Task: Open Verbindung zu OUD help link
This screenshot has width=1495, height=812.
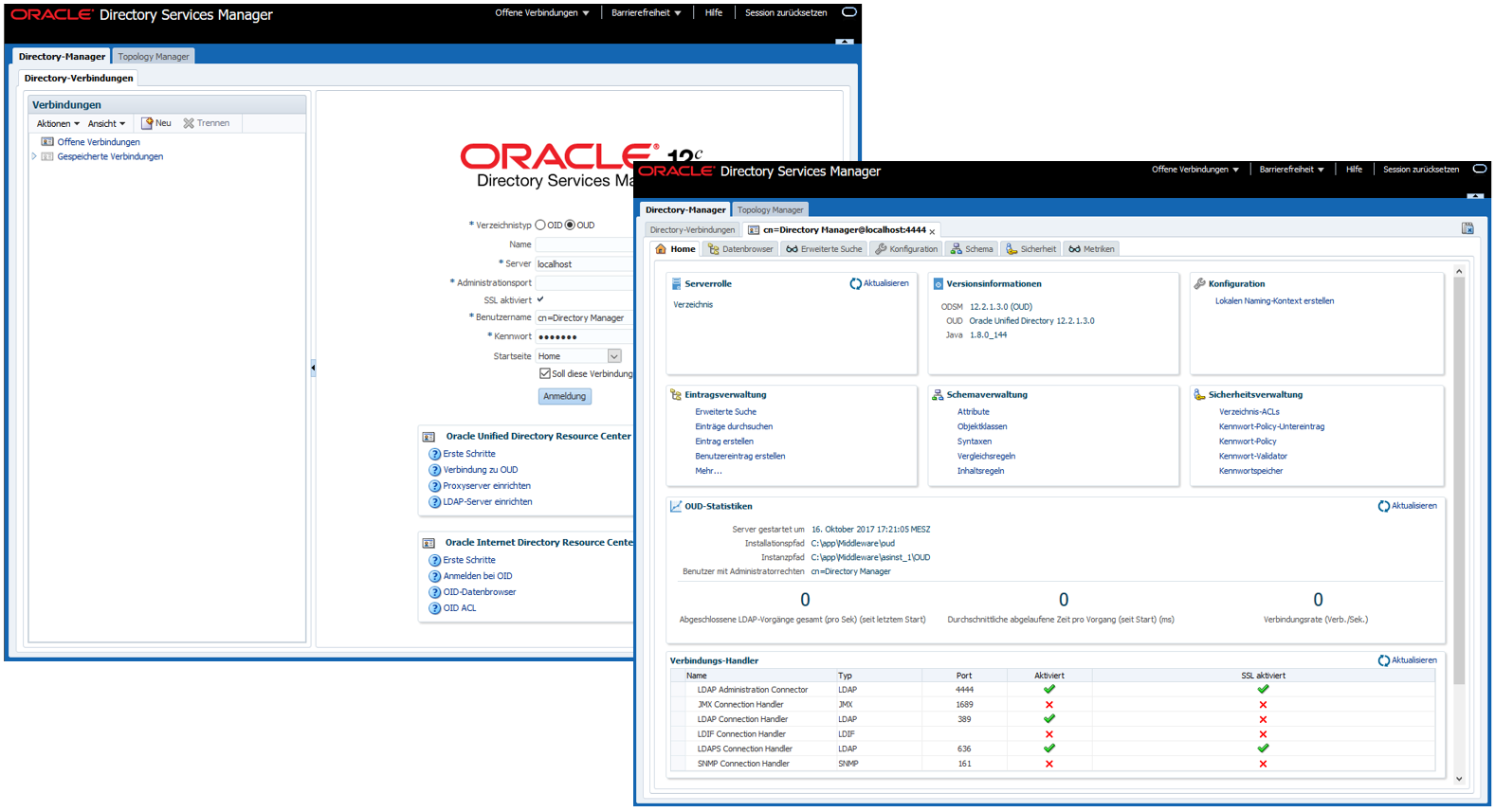Action: 481,470
